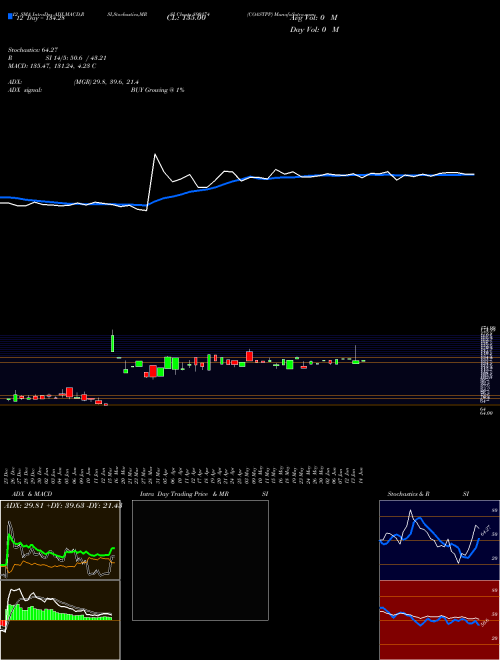Click the empty intraday trading price box

point(200,560)
